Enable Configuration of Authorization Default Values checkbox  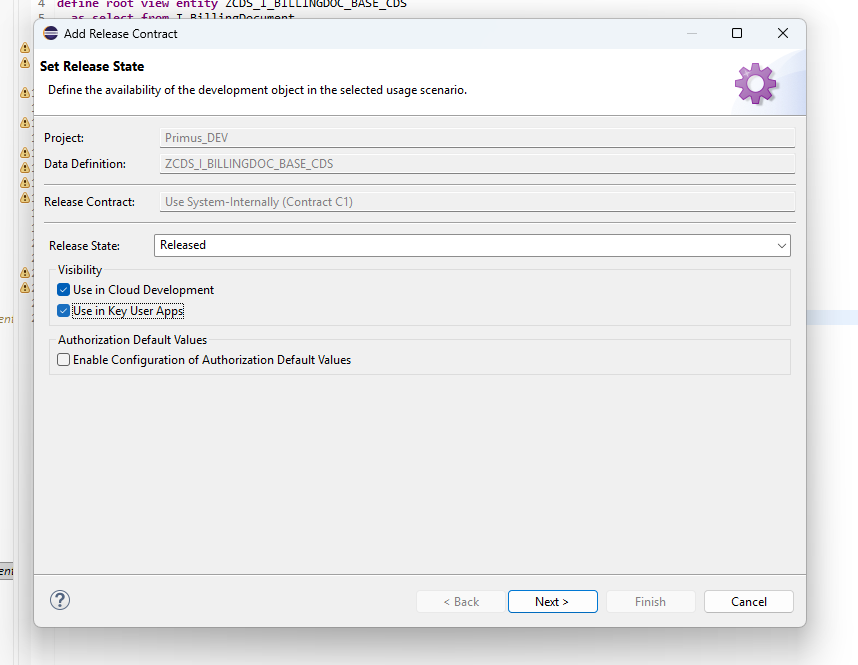[x=63, y=360]
